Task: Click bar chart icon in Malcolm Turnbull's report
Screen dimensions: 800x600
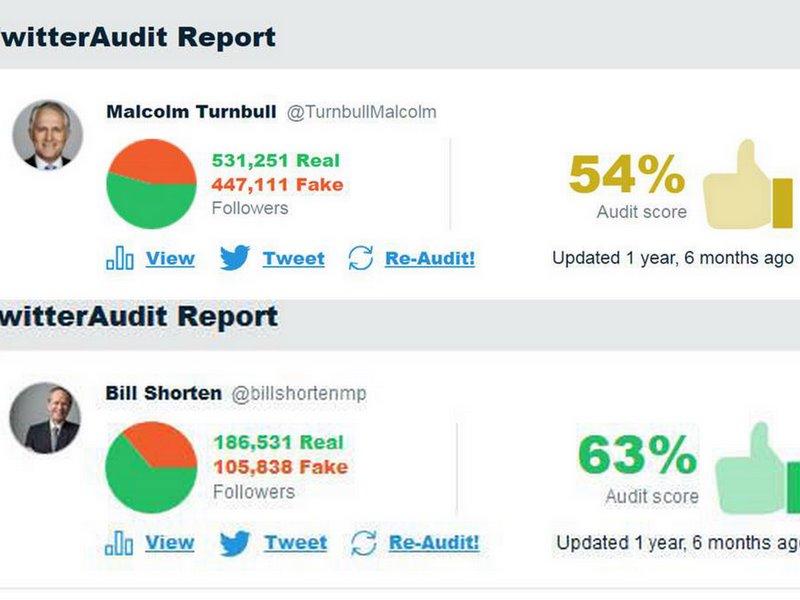Action: [x=119, y=258]
